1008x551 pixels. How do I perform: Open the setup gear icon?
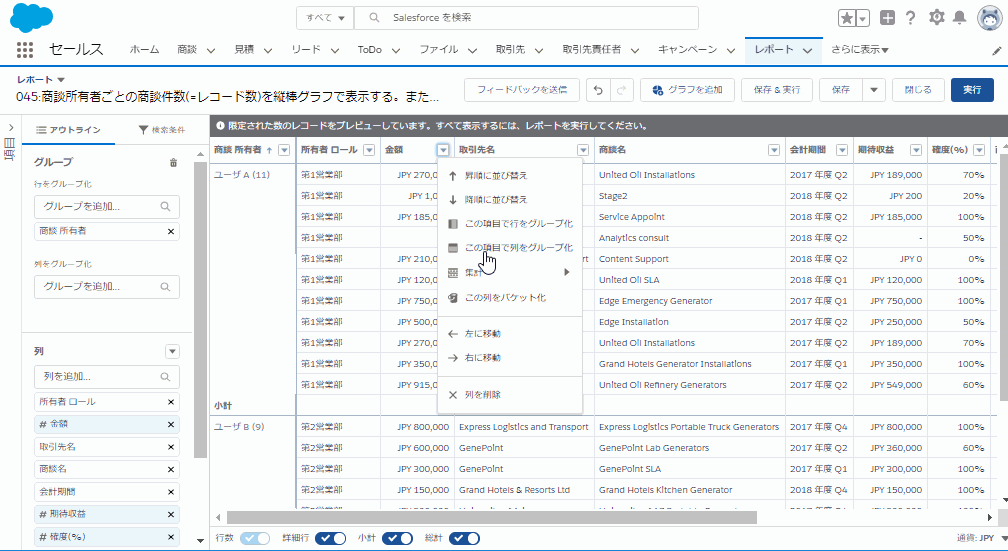[937, 17]
